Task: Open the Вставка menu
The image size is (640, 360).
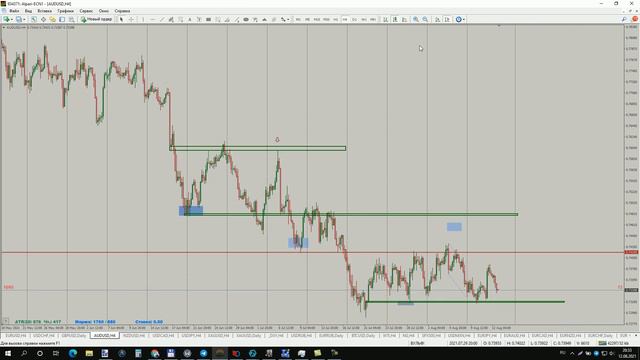Action: (44, 11)
